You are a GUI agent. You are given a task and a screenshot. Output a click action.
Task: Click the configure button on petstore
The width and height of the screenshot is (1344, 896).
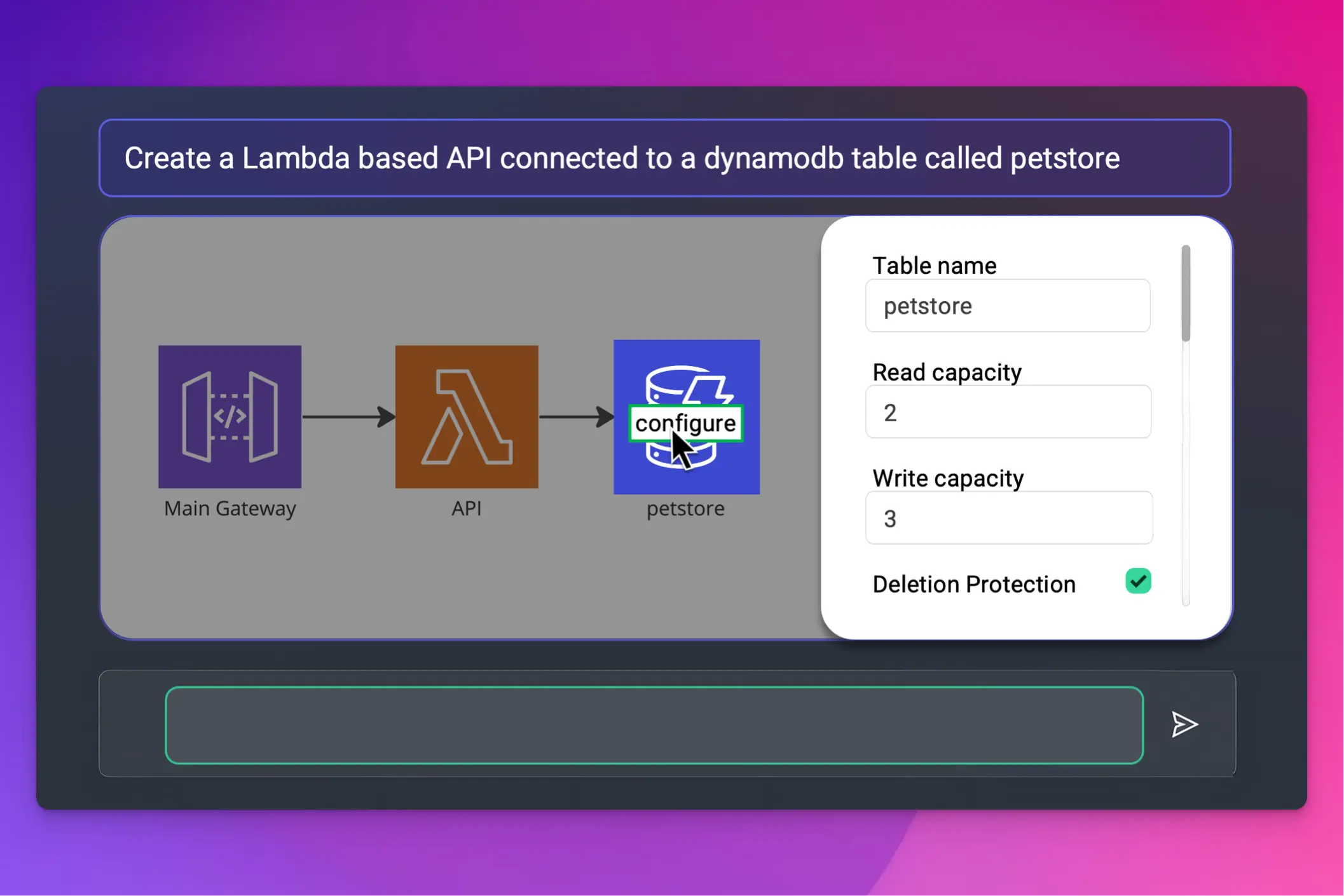(685, 423)
